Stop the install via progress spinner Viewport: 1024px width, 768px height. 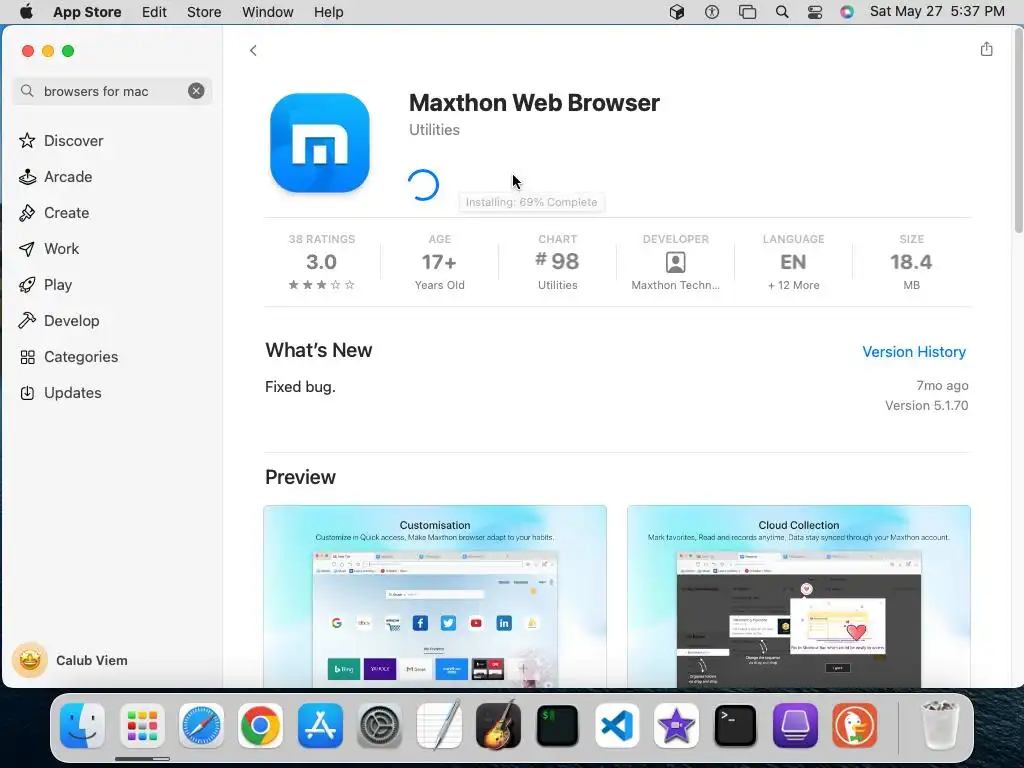click(x=423, y=185)
